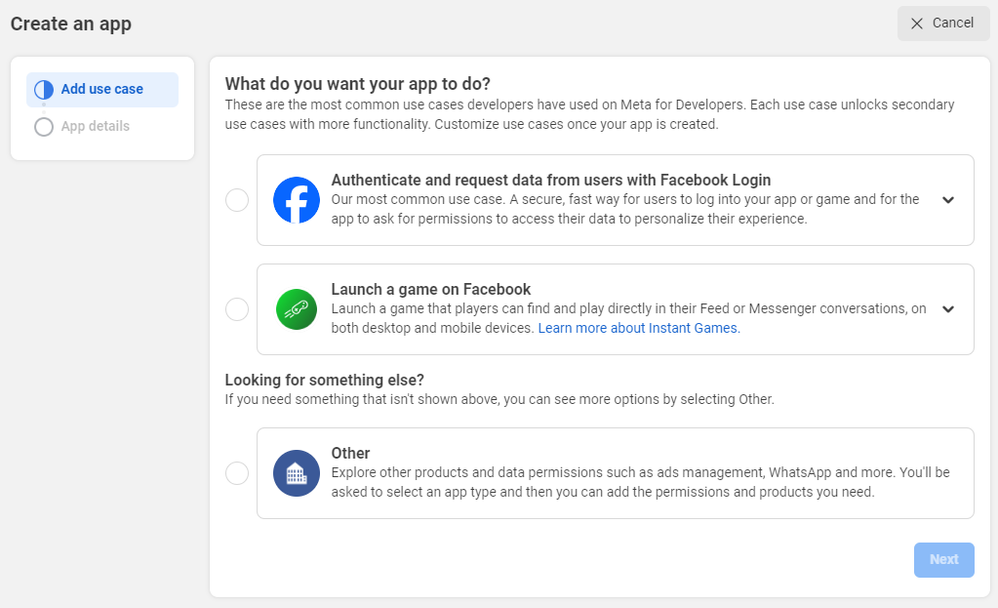Click the empty App details step circle
This screenshot has height=608, width=998.
44,127
